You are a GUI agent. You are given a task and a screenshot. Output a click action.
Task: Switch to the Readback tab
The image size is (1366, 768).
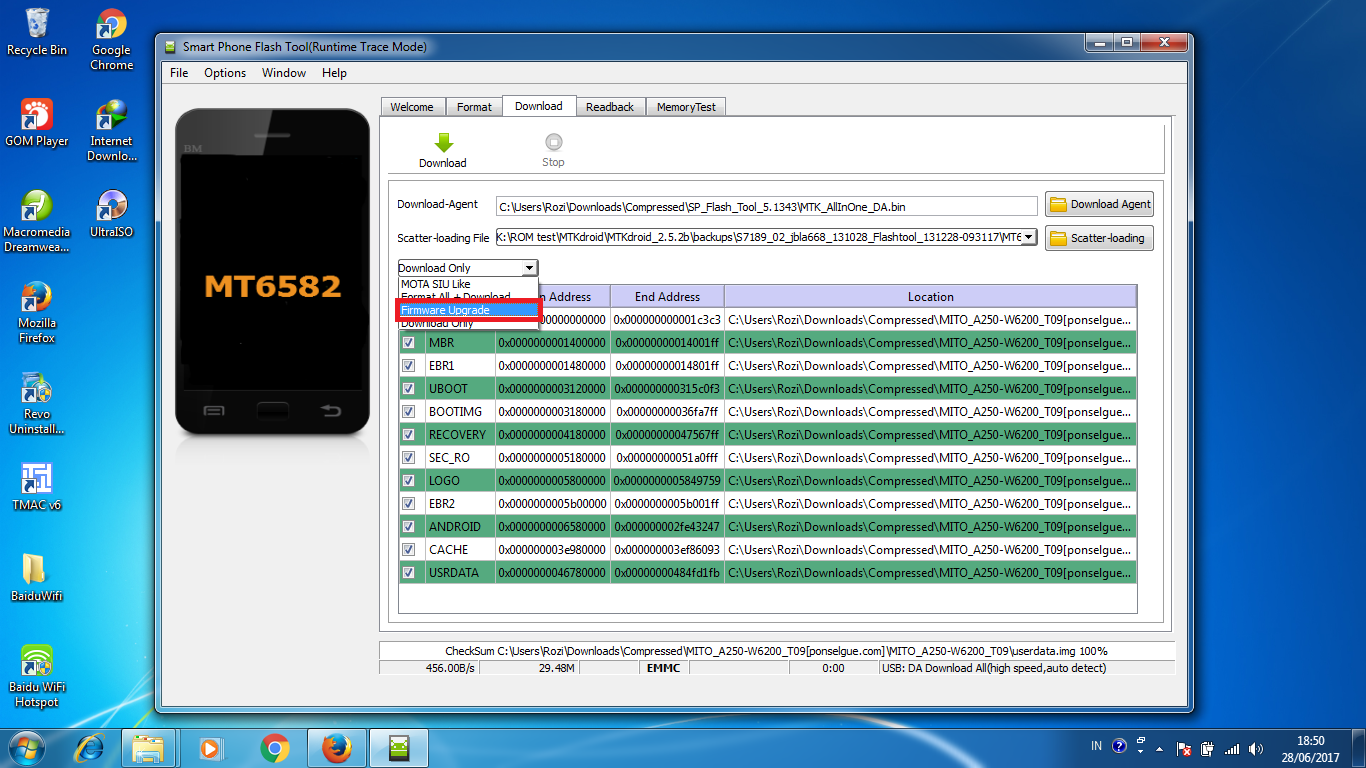tap(610, 107)
